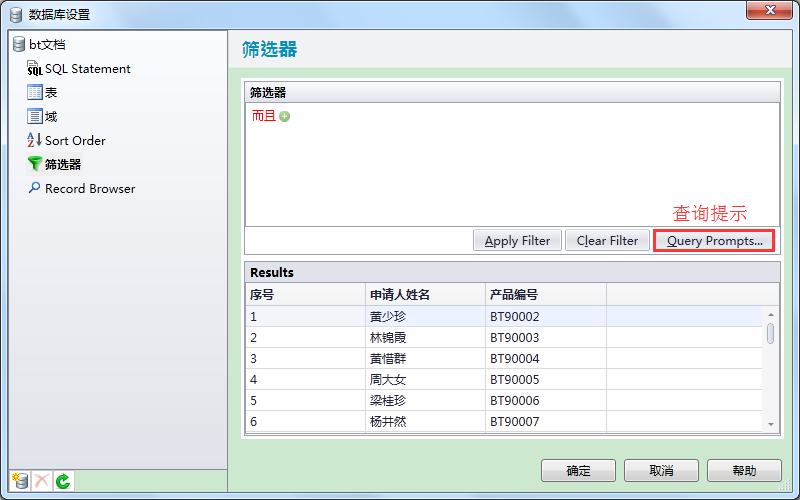
Task: Click the 而且 (AND) operator text
Action: tap(264, 116)
